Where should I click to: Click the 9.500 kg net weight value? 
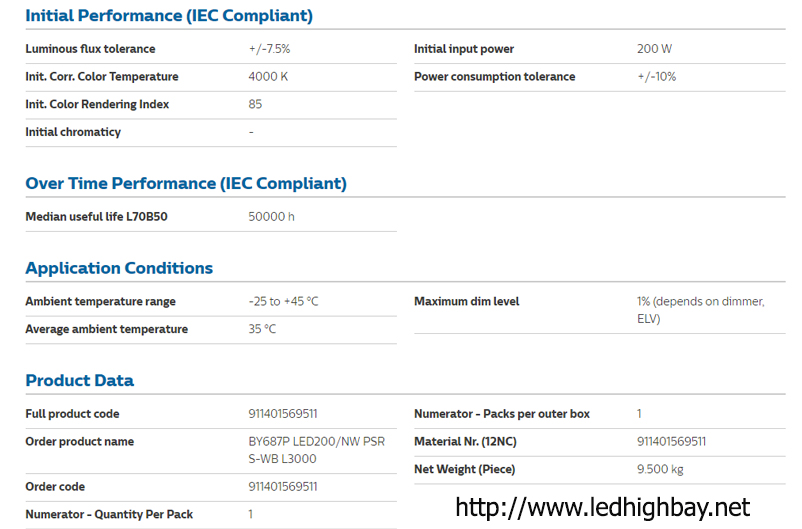pos(660,469)
